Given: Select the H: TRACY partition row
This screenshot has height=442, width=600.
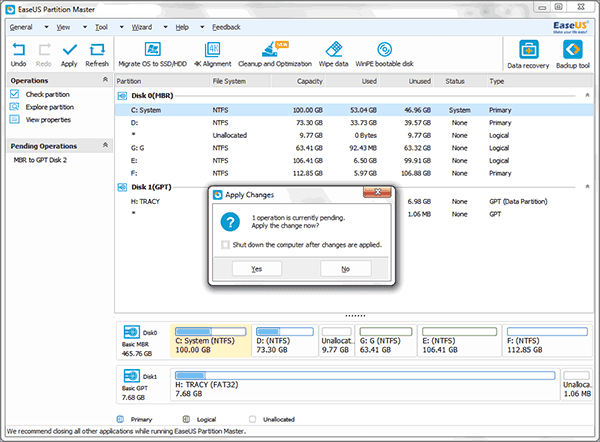Looking at the screenshot, I should (x=354, y=202).
